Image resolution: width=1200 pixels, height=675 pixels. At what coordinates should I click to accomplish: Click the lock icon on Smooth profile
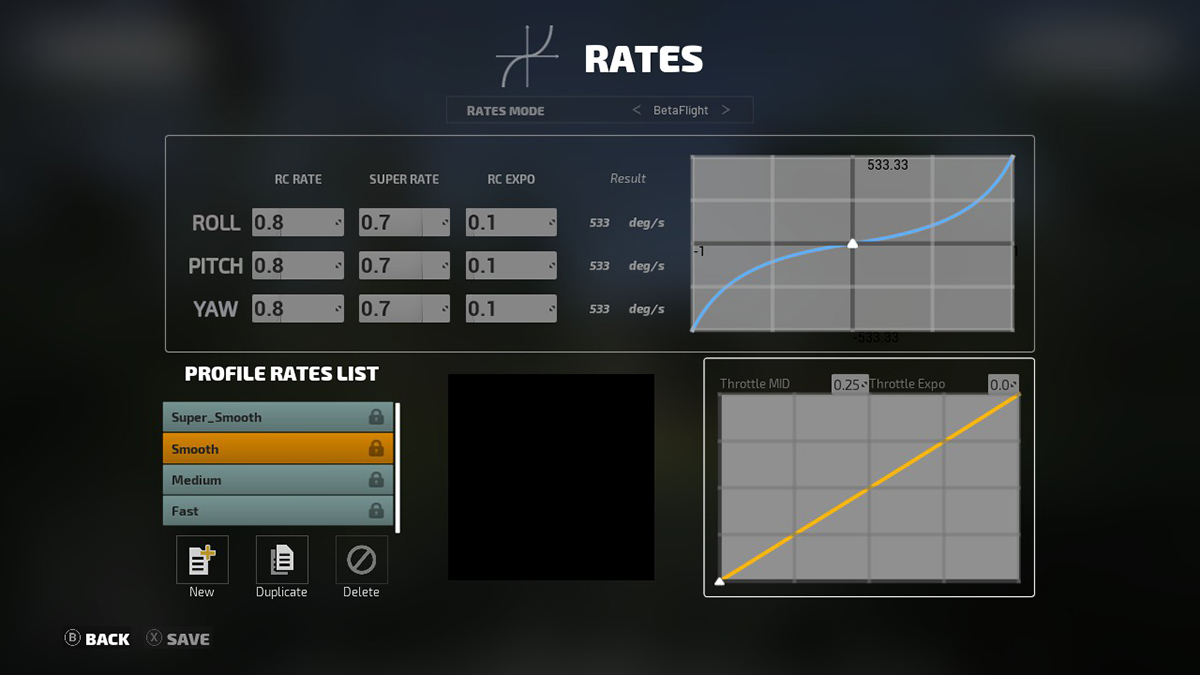[x=376, y=448]
